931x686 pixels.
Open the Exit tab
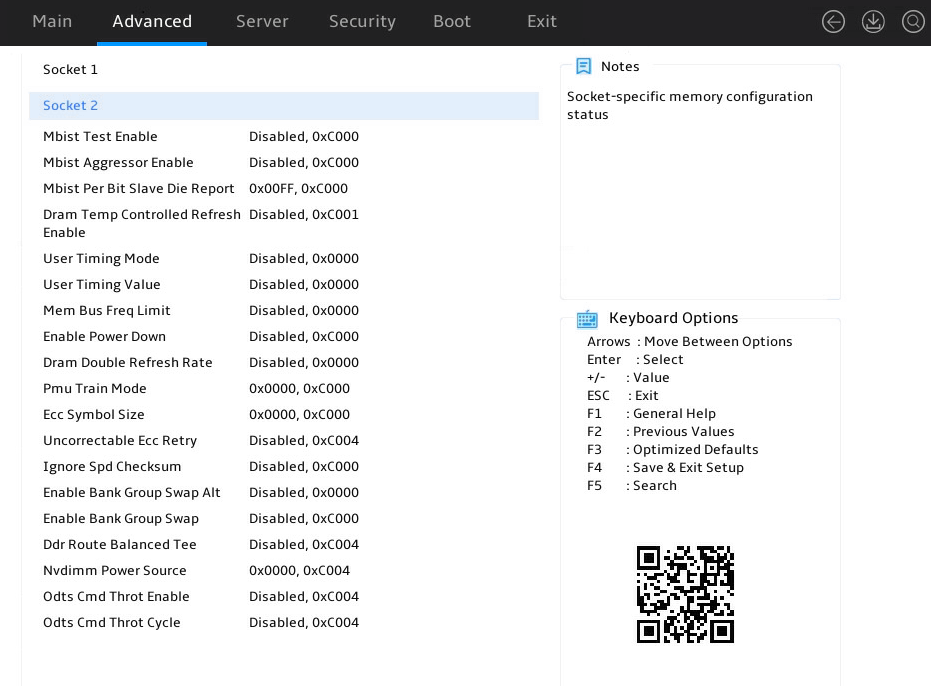(542, 21)
